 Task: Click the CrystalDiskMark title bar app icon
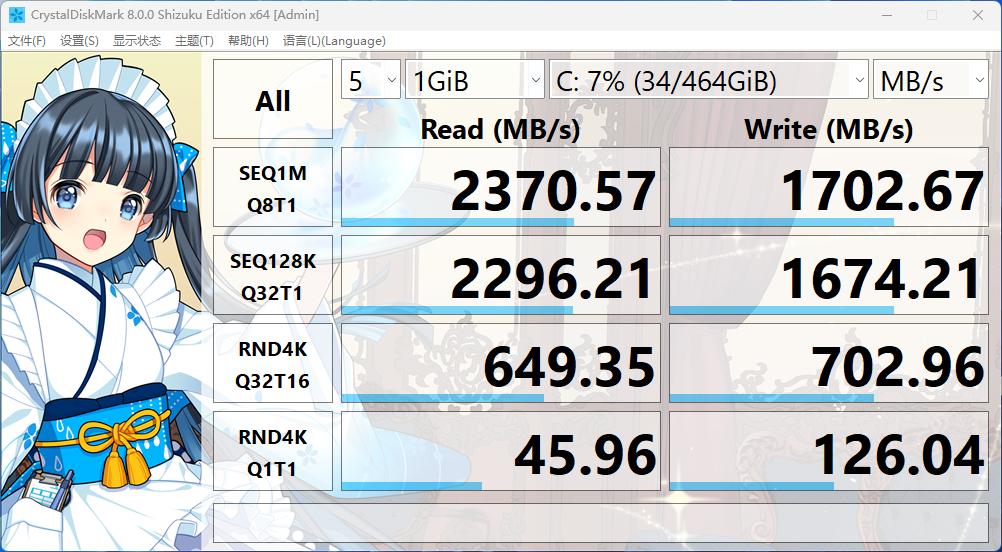(16, 14)
